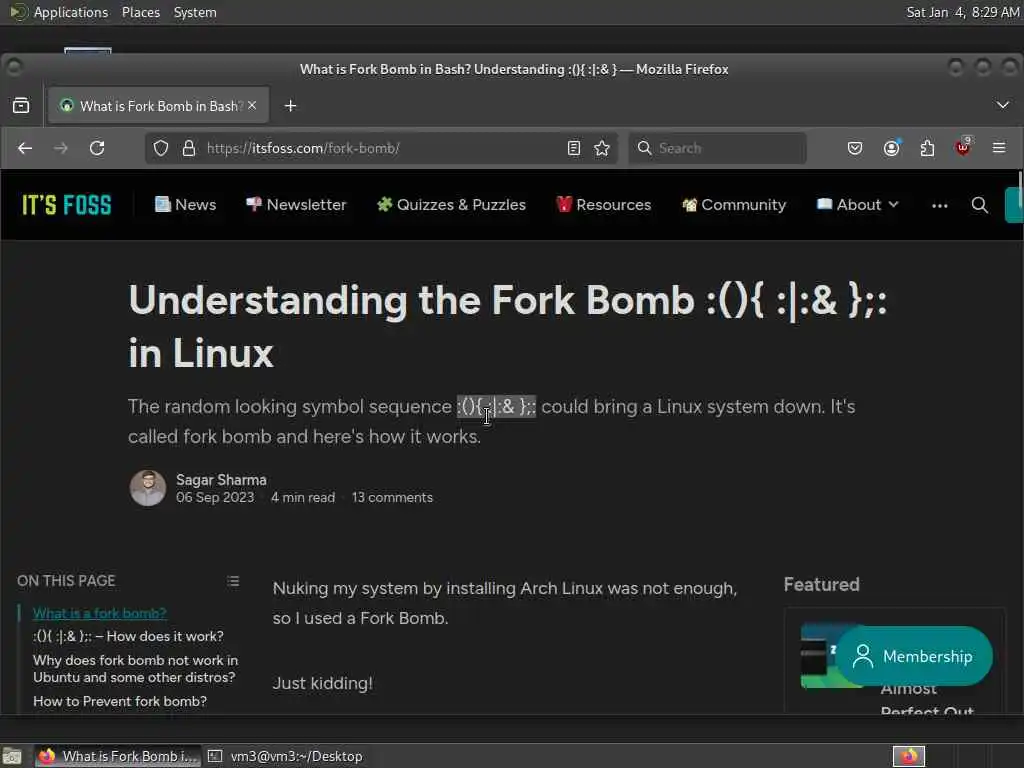Open the three-dot more navigation menu
The image size is (1024, 768).
(940, 206)
